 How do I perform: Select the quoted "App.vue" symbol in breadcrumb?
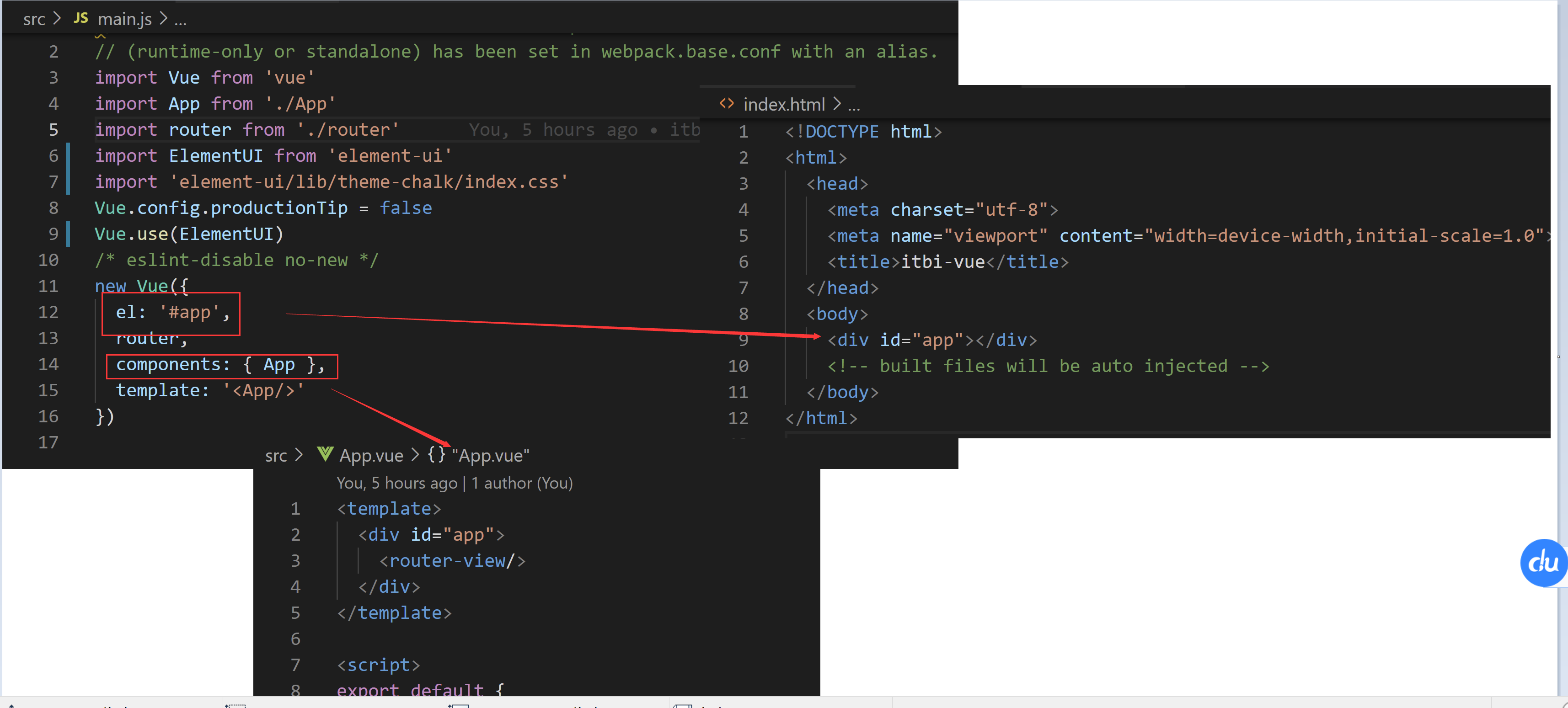(x=491, y=455)
